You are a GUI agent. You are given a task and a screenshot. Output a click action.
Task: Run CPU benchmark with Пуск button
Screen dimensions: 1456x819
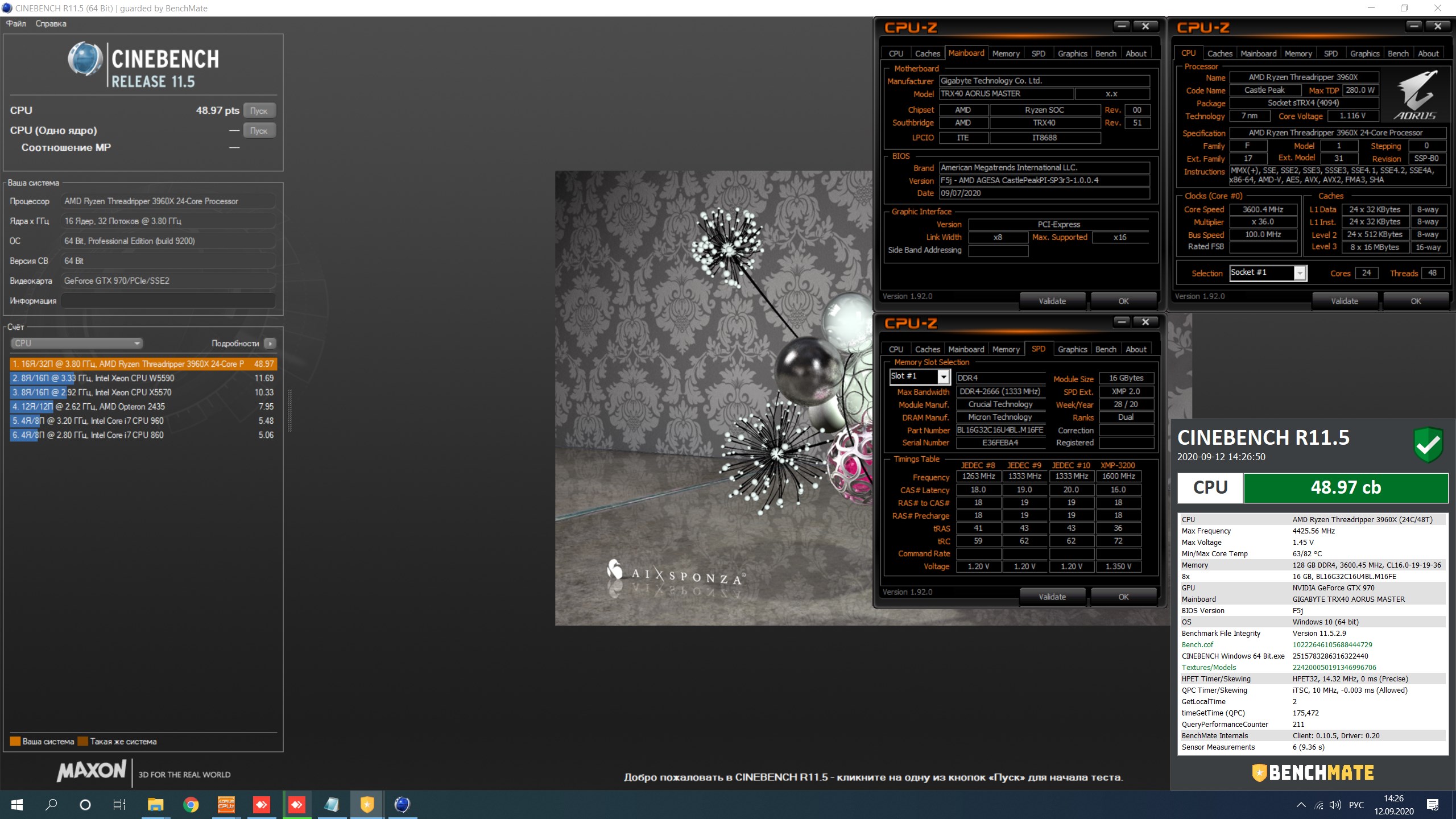pyautogui.click(x=259, y=110)
